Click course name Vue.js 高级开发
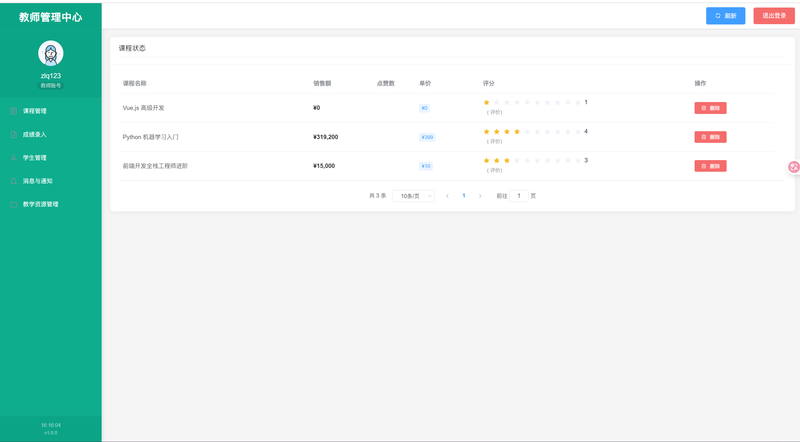 point(143,108)
